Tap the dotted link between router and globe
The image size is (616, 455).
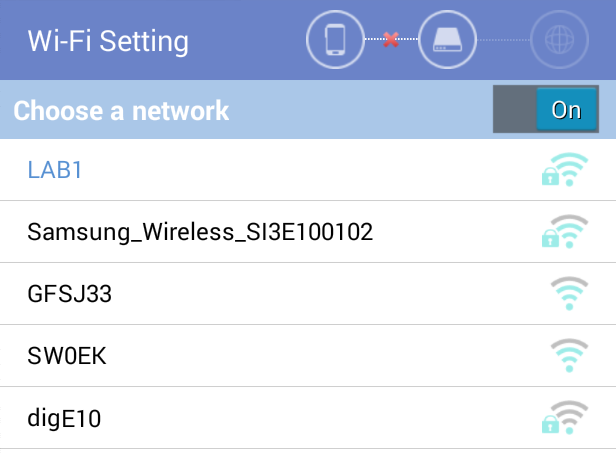[x=504, y=40]
